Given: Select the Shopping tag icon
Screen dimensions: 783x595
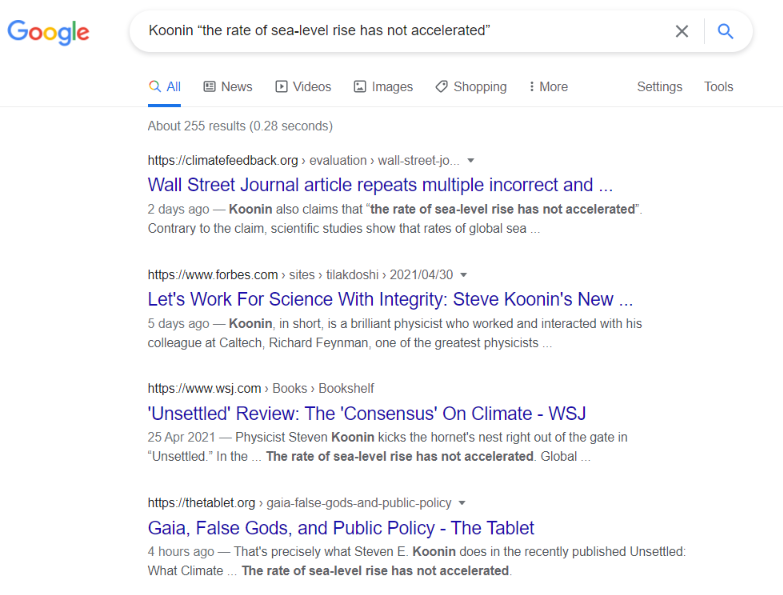Looking at the screenshot, I should (441, 86).
